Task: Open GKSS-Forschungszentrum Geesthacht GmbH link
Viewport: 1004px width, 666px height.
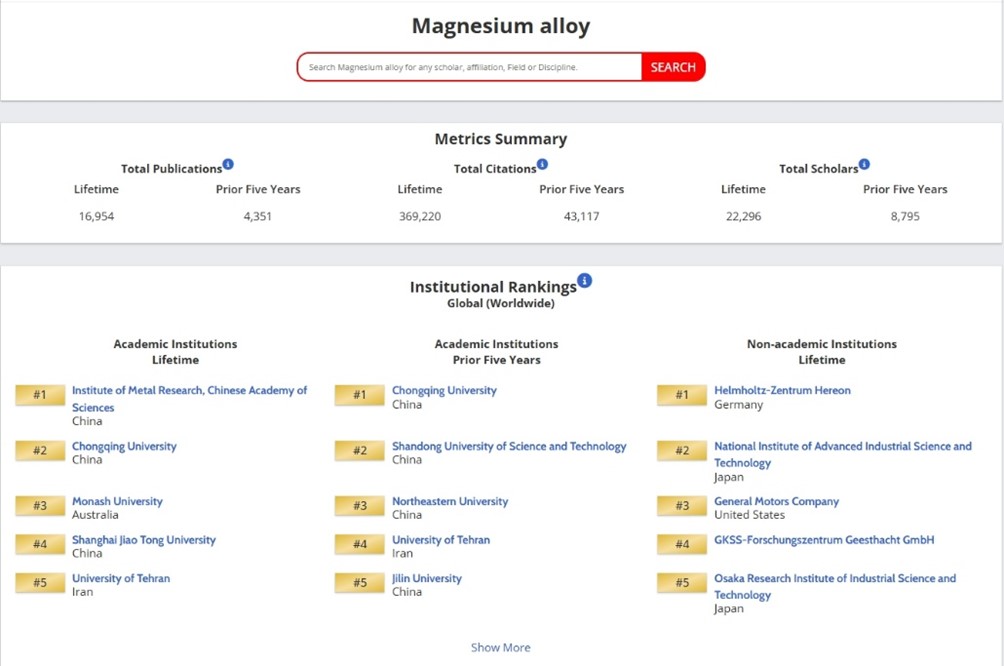Action: (824, 540)
